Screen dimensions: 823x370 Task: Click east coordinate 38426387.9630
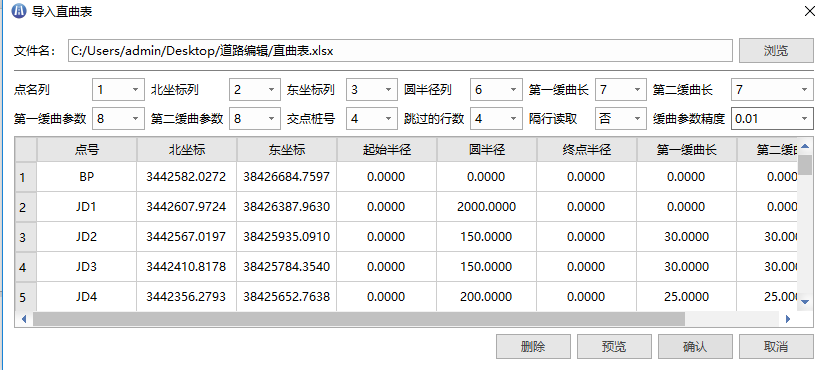pos(287,207)
